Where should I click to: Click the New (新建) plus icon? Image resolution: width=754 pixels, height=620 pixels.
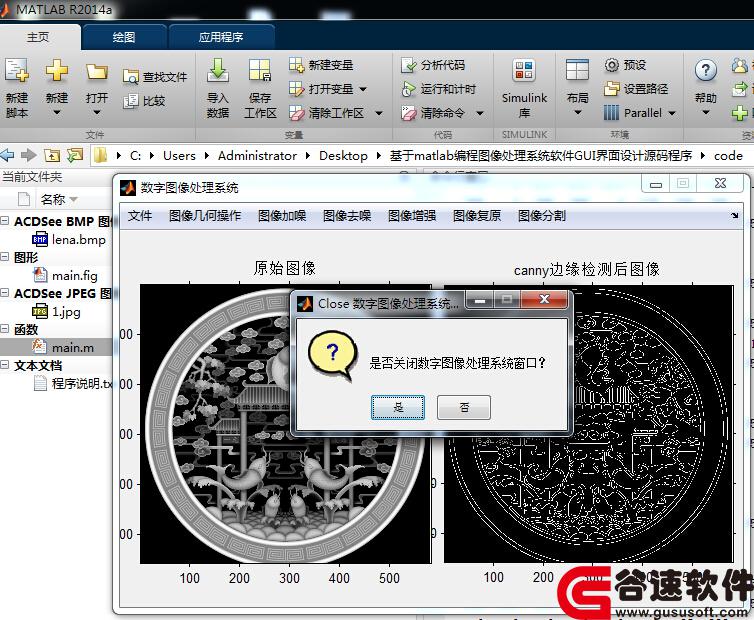57,71
